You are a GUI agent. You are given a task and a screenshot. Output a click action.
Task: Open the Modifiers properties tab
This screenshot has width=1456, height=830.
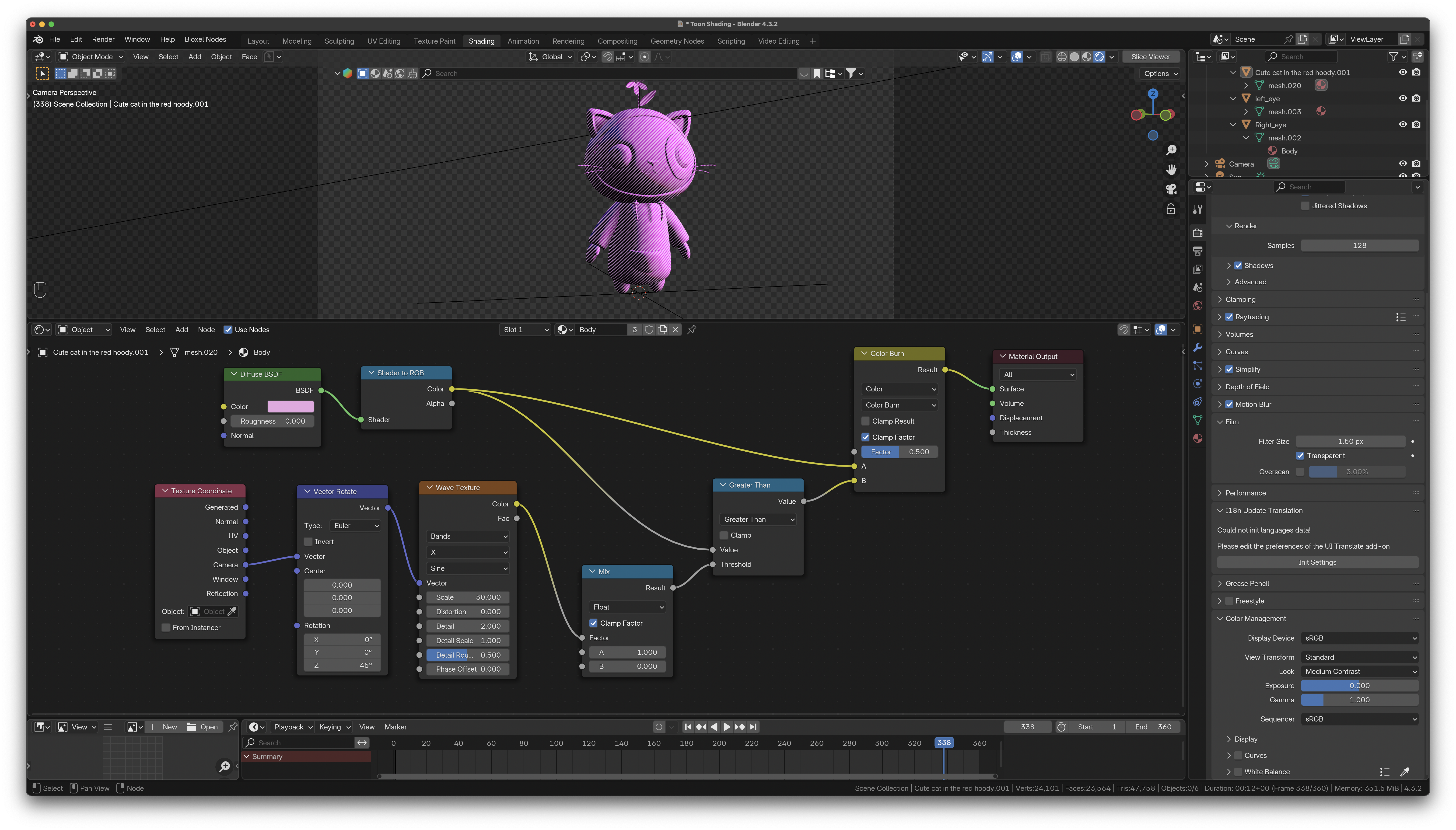click(x=1198, y=347)
